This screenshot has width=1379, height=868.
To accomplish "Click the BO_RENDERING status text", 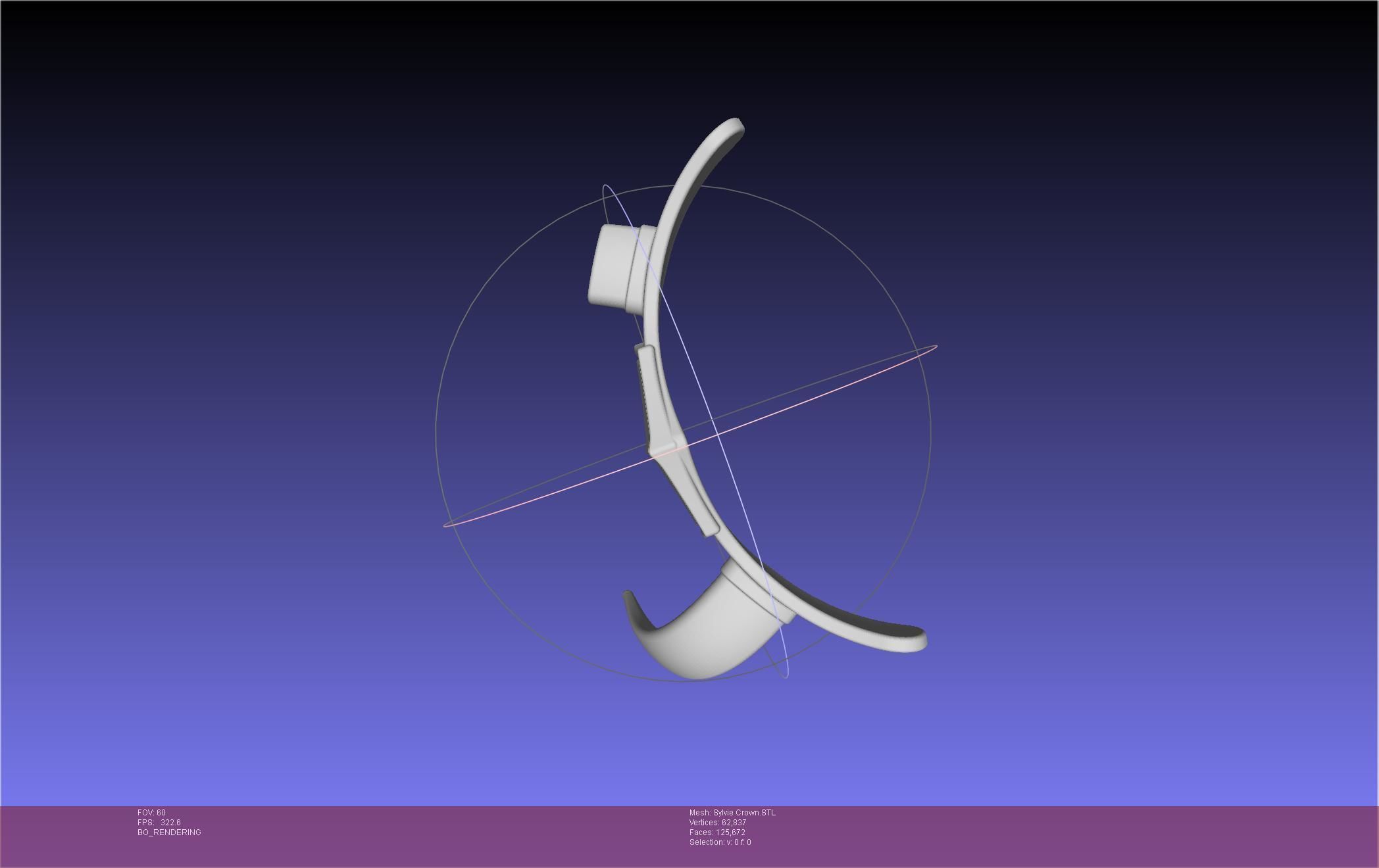I will pos(169,832).
